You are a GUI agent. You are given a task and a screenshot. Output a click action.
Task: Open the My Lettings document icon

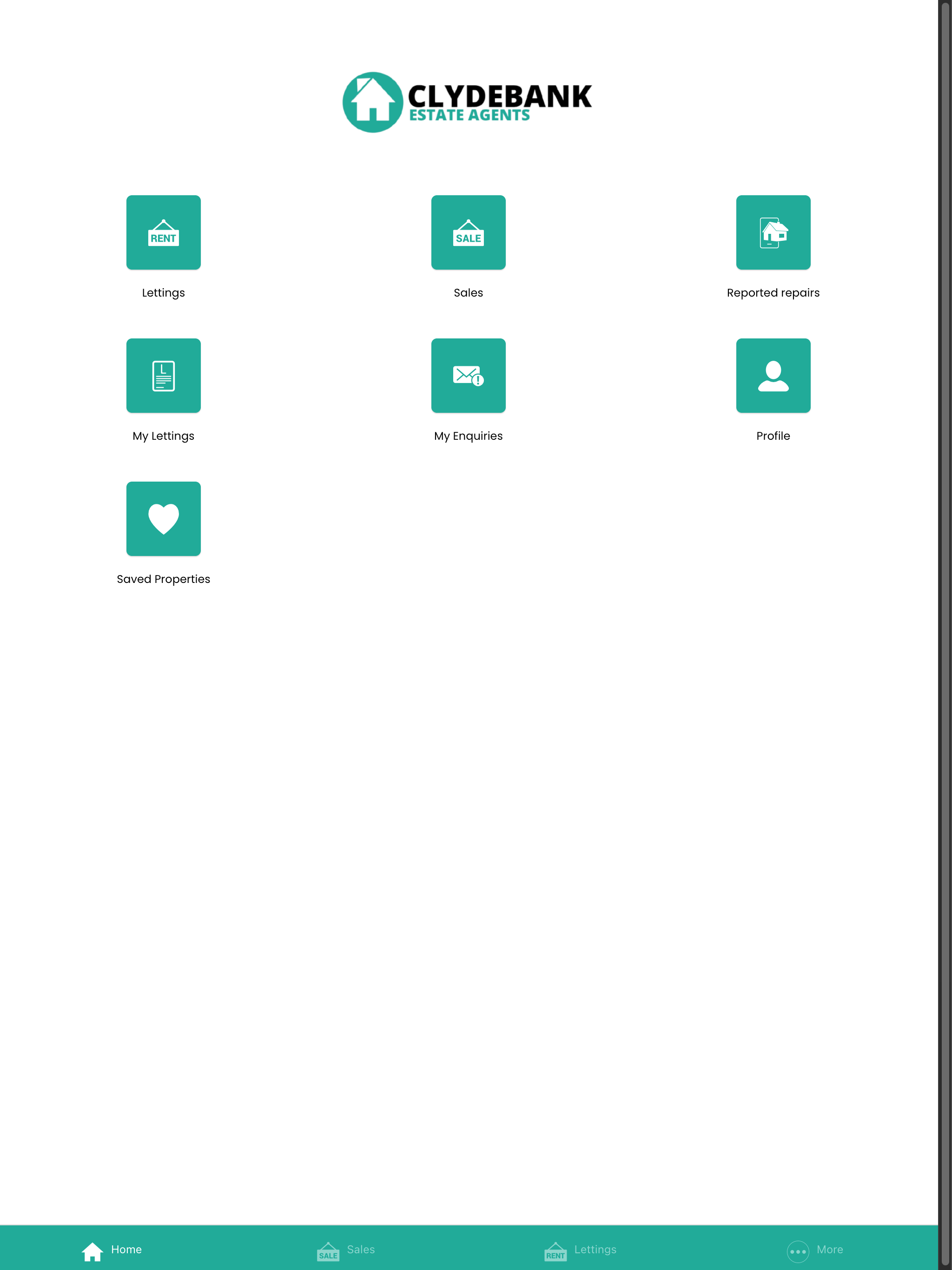(164, 376)
